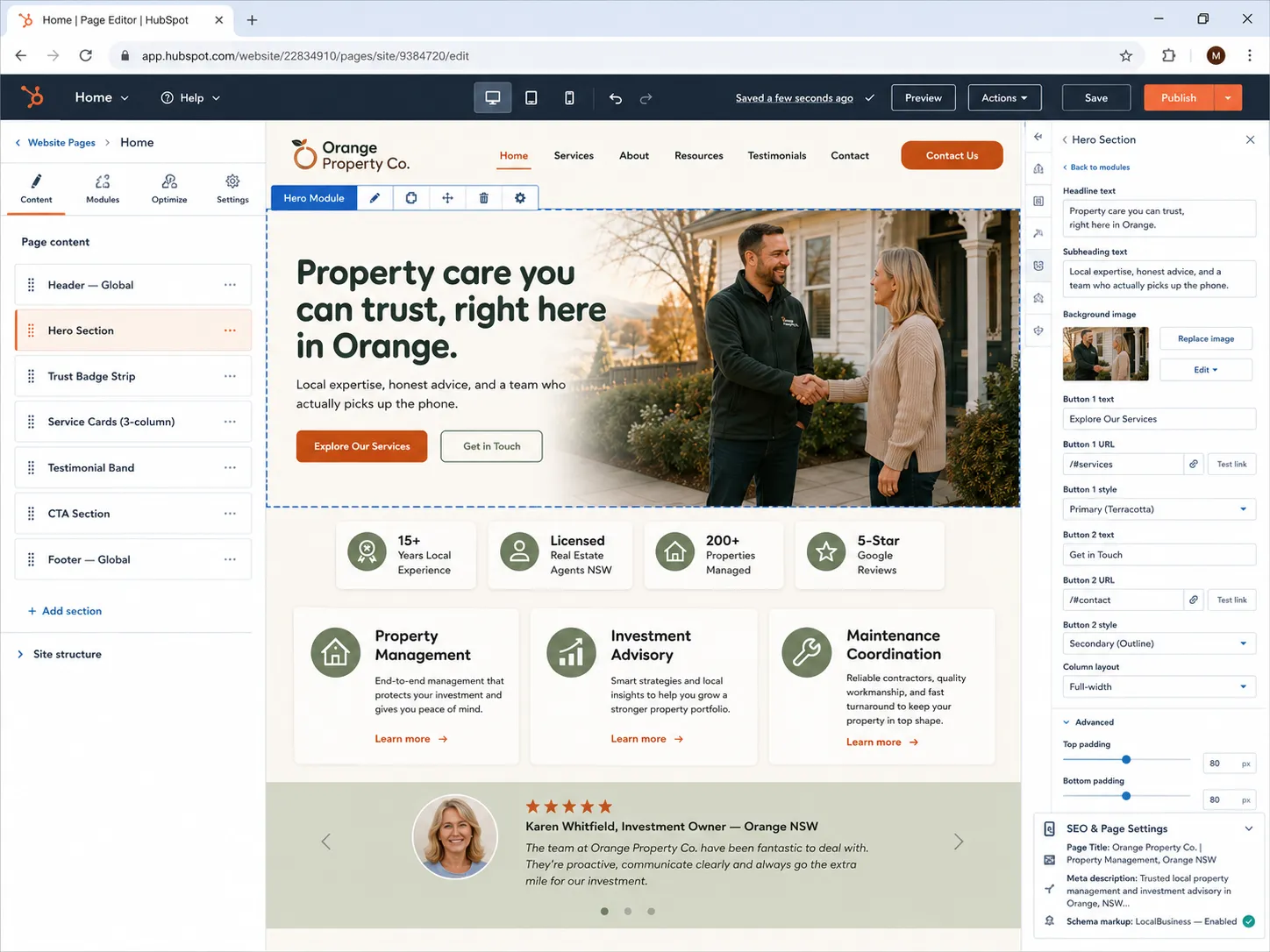Show next testimonial arrow
Image resolution: width=1270 pixels, height=952 pixels.
point(959,842)
